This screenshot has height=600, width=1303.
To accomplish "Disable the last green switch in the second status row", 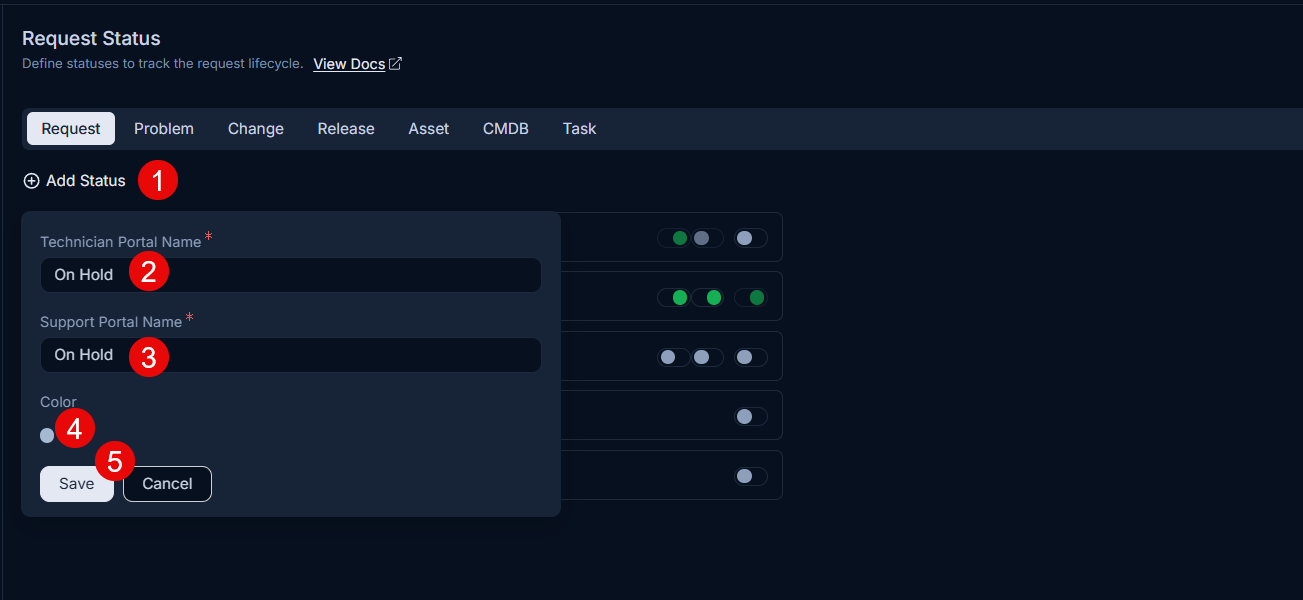I will point(751,297).
